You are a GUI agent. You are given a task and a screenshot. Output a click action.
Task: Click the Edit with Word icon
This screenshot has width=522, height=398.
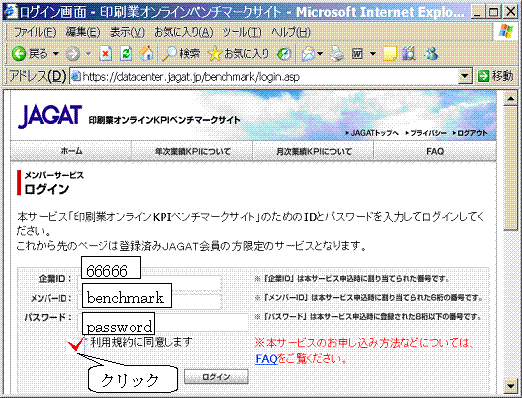357,54
